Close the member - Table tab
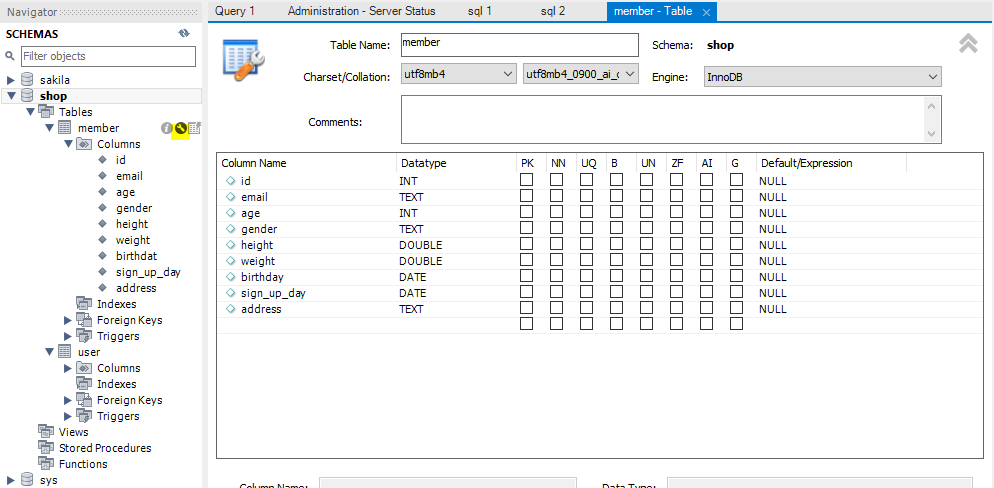 point(706,12)
